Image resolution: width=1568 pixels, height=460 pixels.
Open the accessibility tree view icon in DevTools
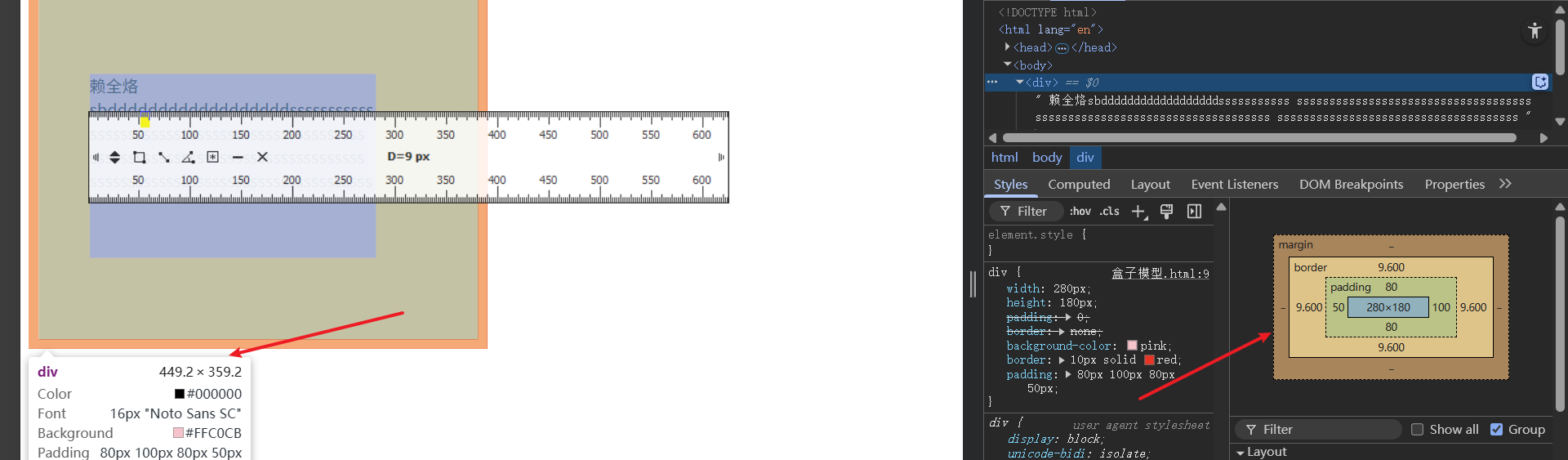click(1535, 31)
